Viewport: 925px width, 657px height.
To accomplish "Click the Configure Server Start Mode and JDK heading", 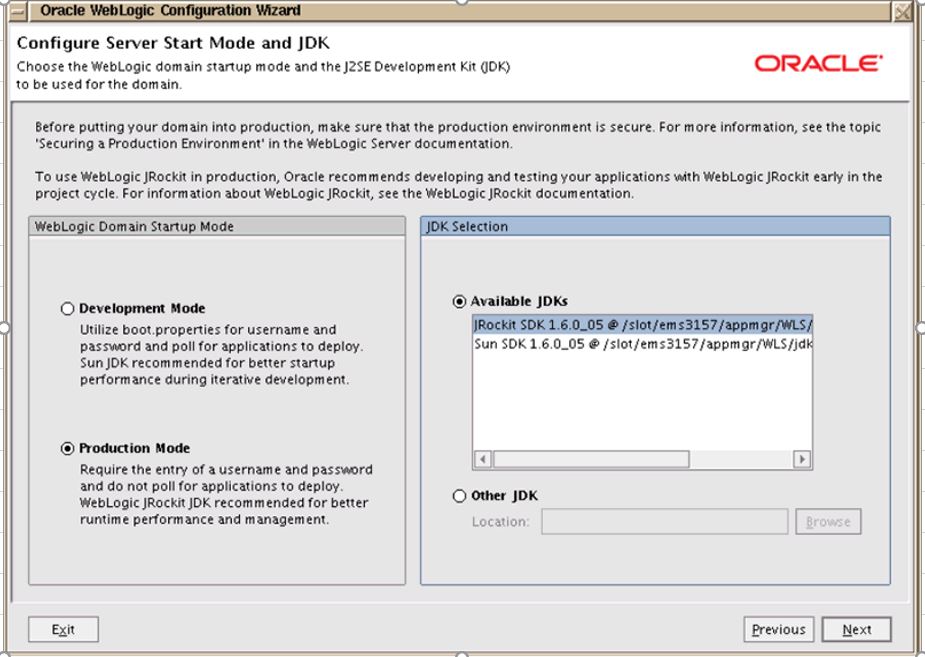I will pos(173,43).
